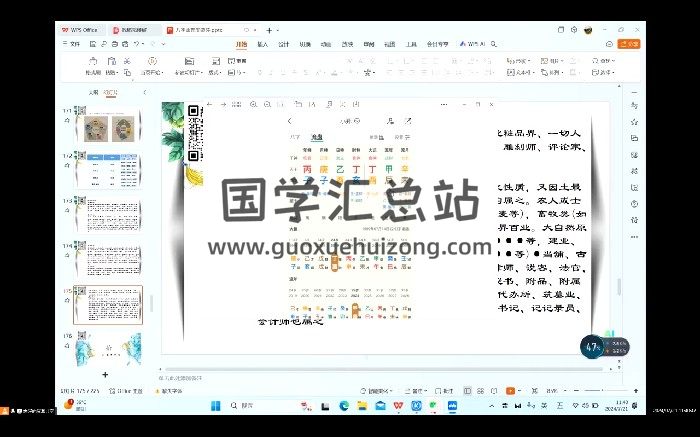Click back arrow in image viewer toolbar
The image size is (700, 437).
210,104
